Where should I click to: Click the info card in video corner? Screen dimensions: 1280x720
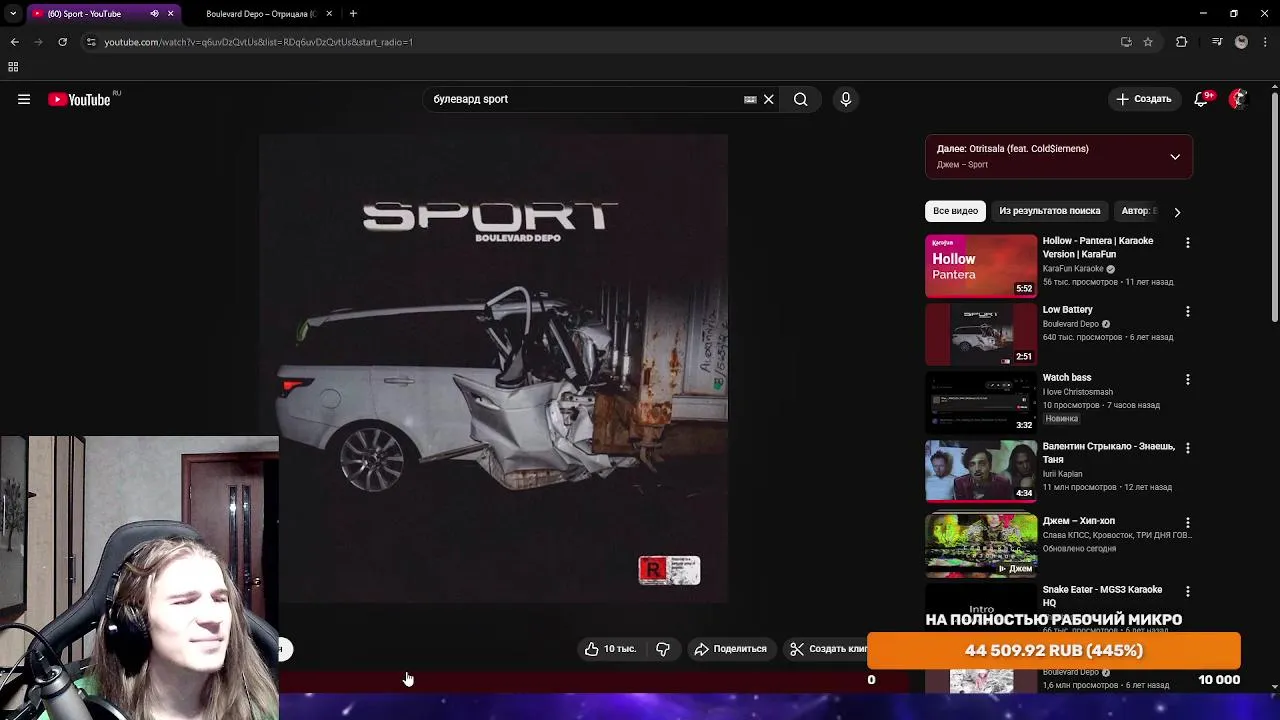pyautogui.click(x=669, y=570)
